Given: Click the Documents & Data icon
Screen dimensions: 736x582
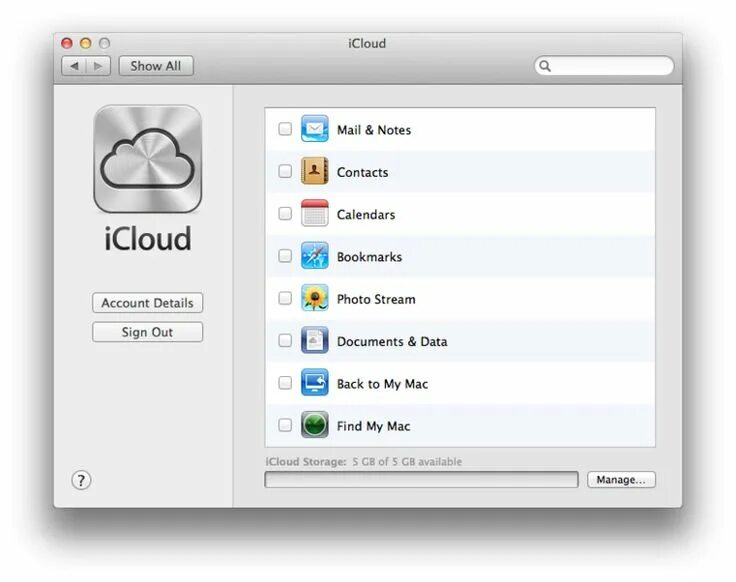Looking at the screenshot, I should (x=314, y=340).
